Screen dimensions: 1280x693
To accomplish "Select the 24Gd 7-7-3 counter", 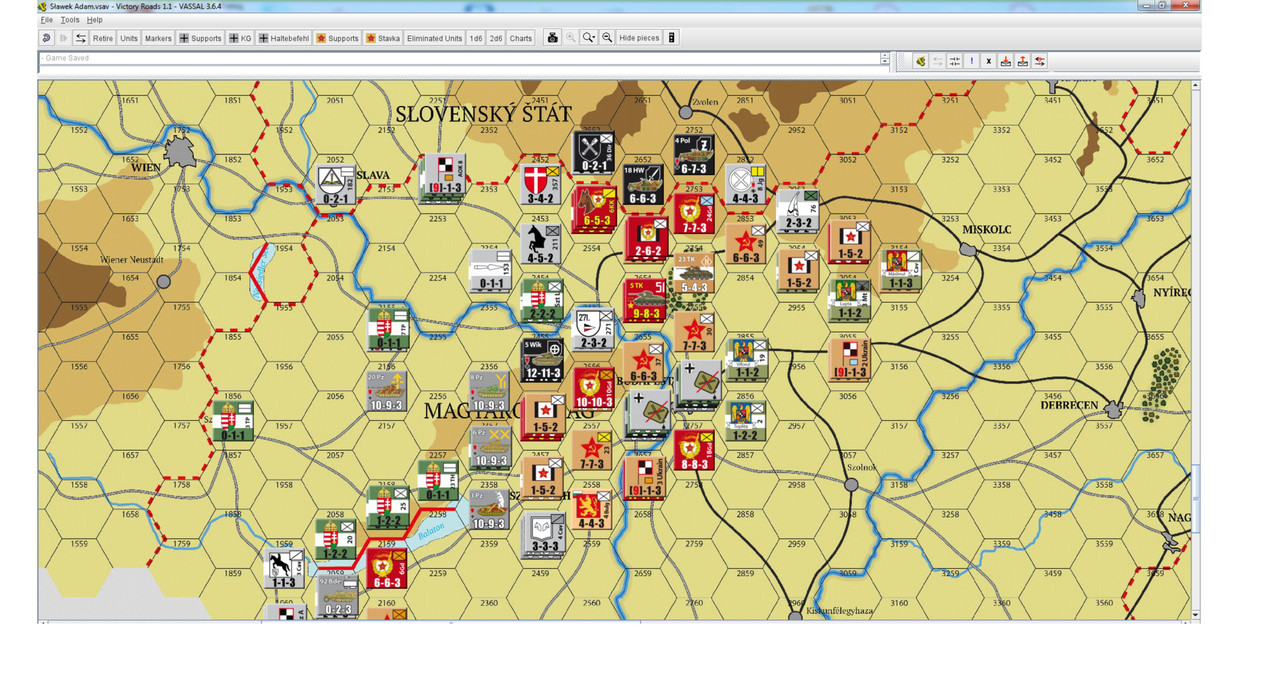I will coord(692,214).
